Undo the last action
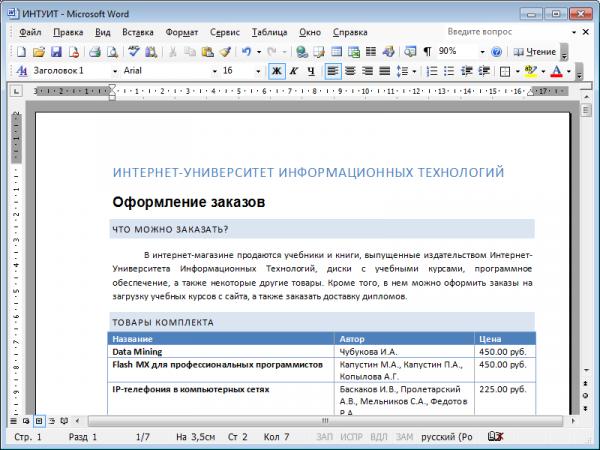 [246, 52]
